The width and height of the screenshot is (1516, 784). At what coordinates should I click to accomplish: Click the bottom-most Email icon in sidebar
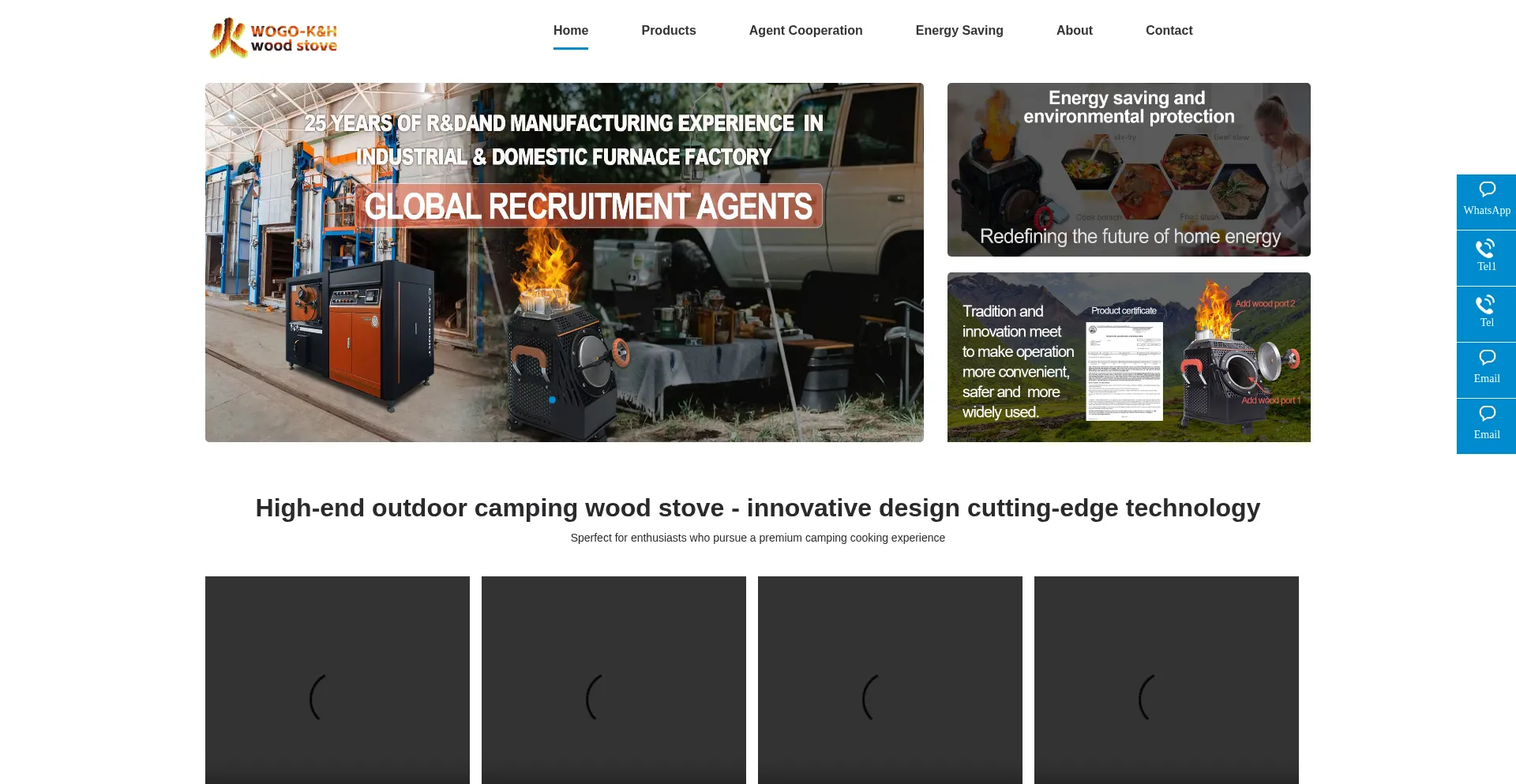pos(1486,425)
